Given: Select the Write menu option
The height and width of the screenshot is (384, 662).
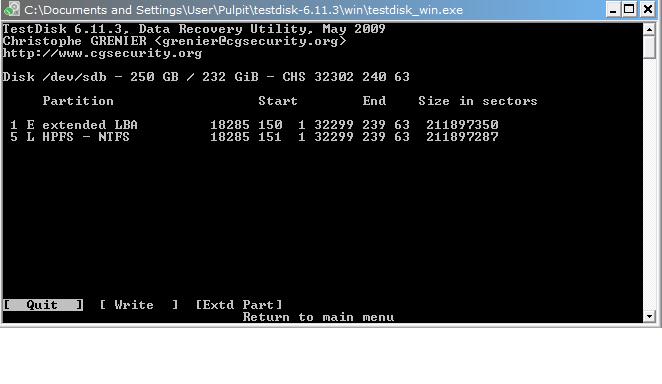Looking at the screenshot, I should (x=139, y=305).
